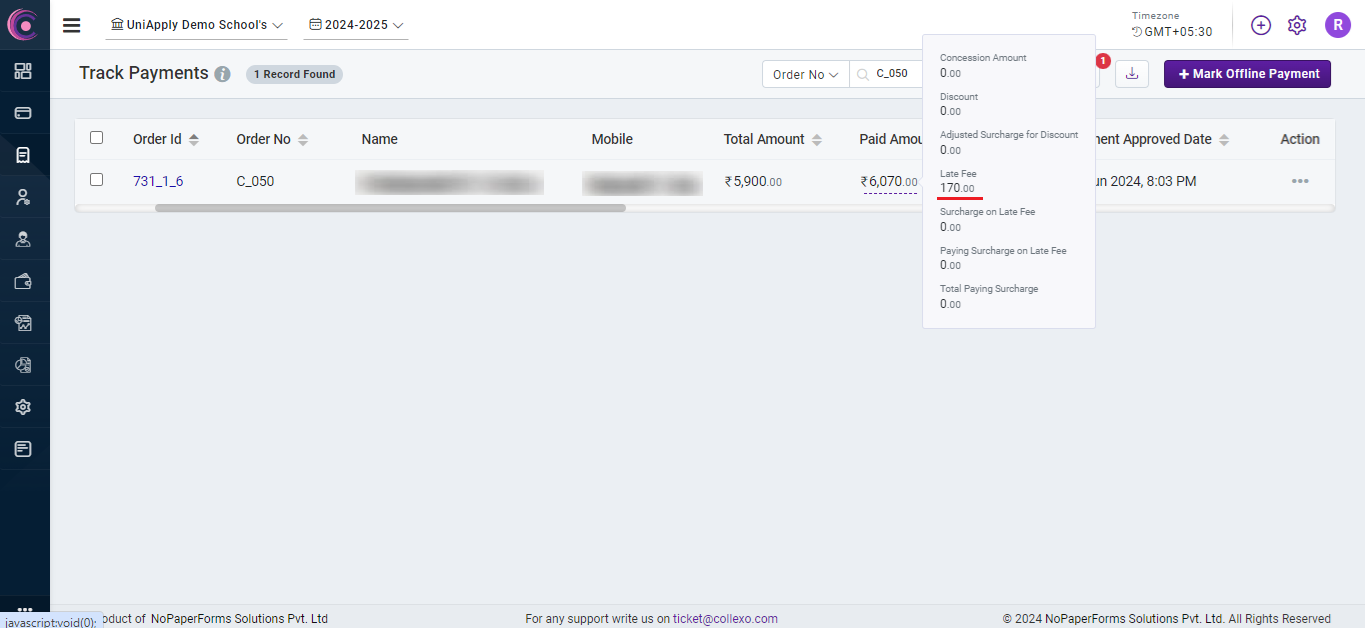Toggle the select-all checkbox in table header
Image resolution: width=1365 pixels, height=628 pixels.
97,138
